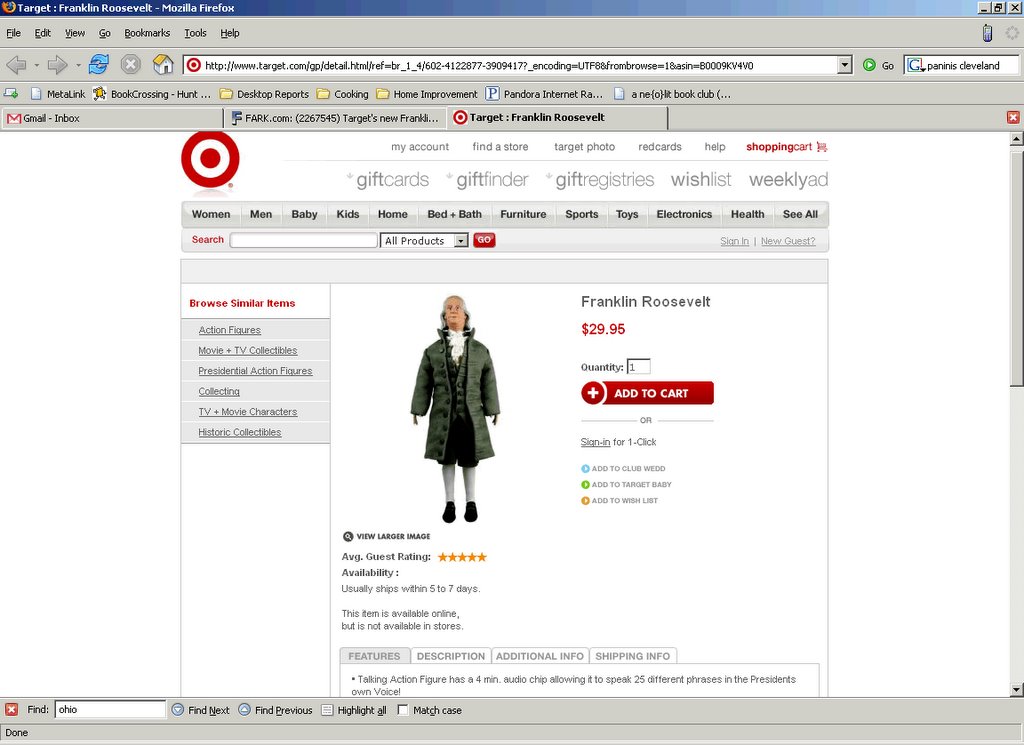1024x745 pixels.
Task: Open the Bed + Bath category
Action: point(455,214)
